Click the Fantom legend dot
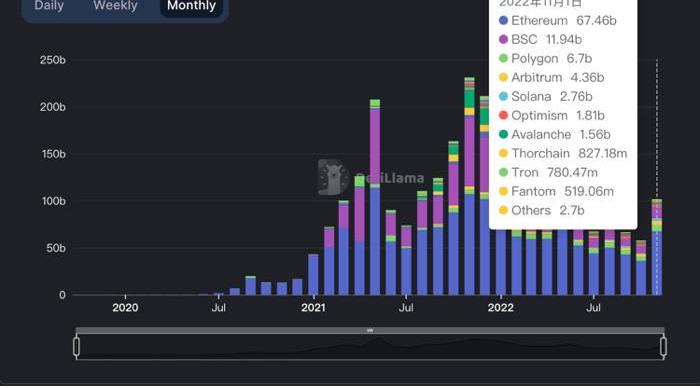Viewport: 700px width, 388px height. (503, 191)
